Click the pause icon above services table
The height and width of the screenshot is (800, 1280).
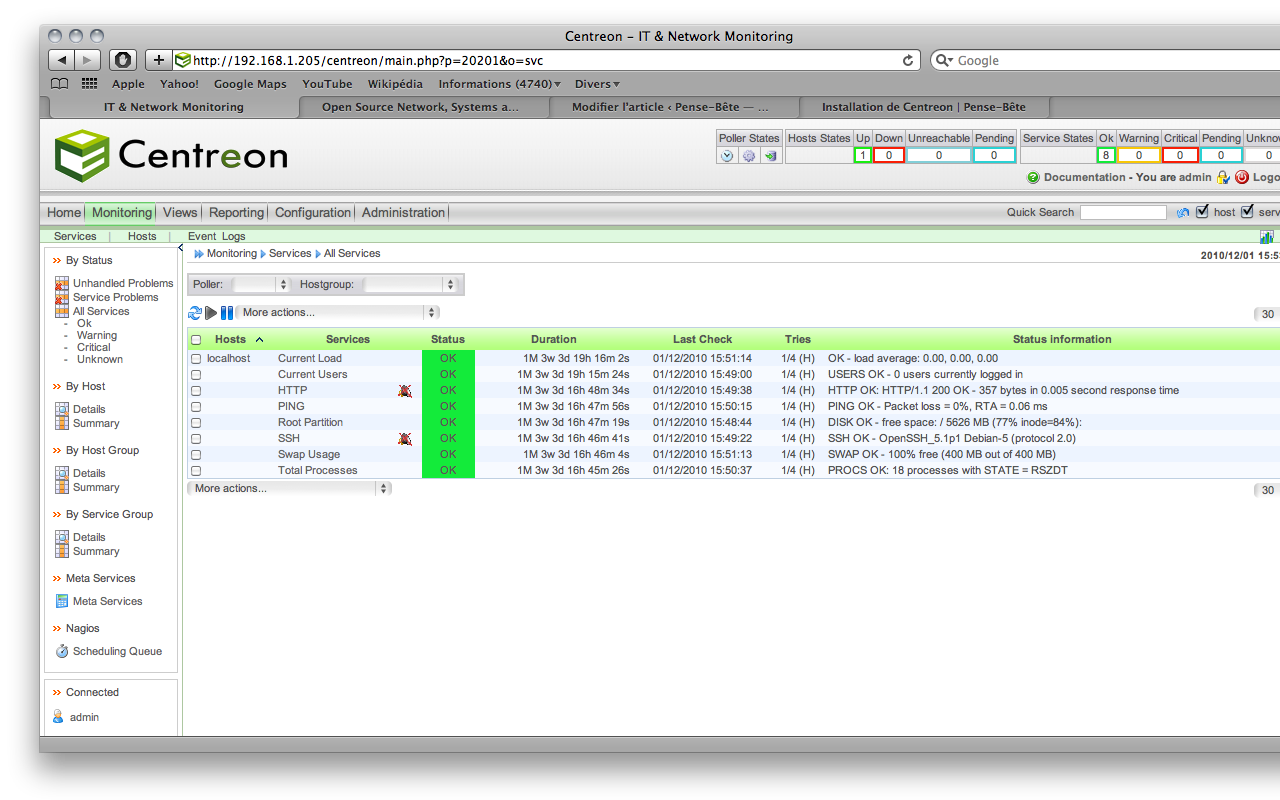pyautogui.click(x=227, y=313)
